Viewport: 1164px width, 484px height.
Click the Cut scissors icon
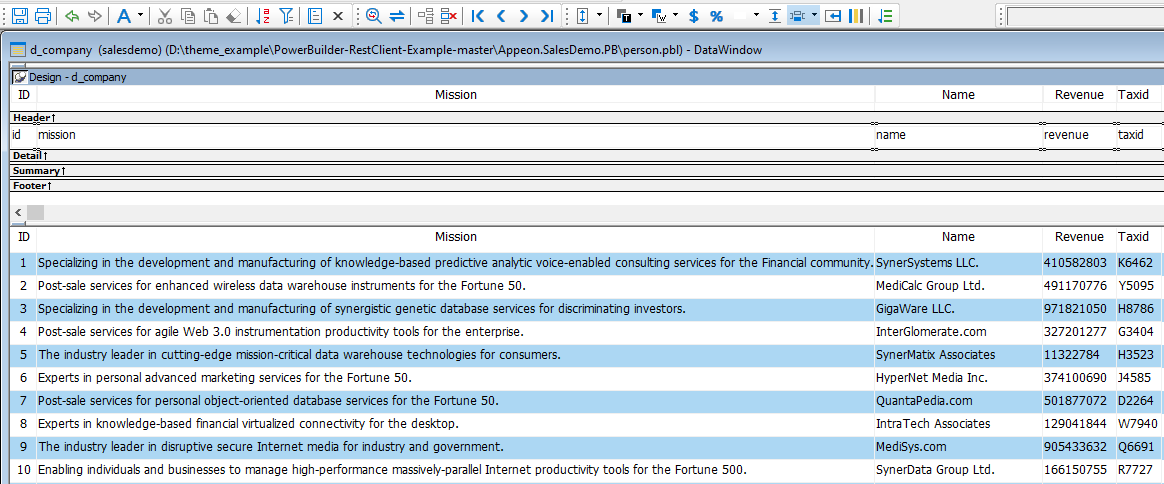click(165, 16)
